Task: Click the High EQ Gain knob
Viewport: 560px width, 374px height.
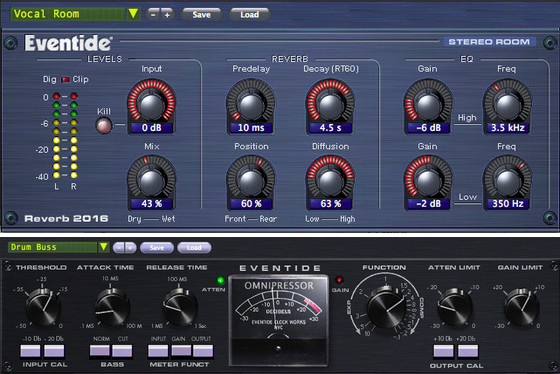Action: [x=428, y=105]
